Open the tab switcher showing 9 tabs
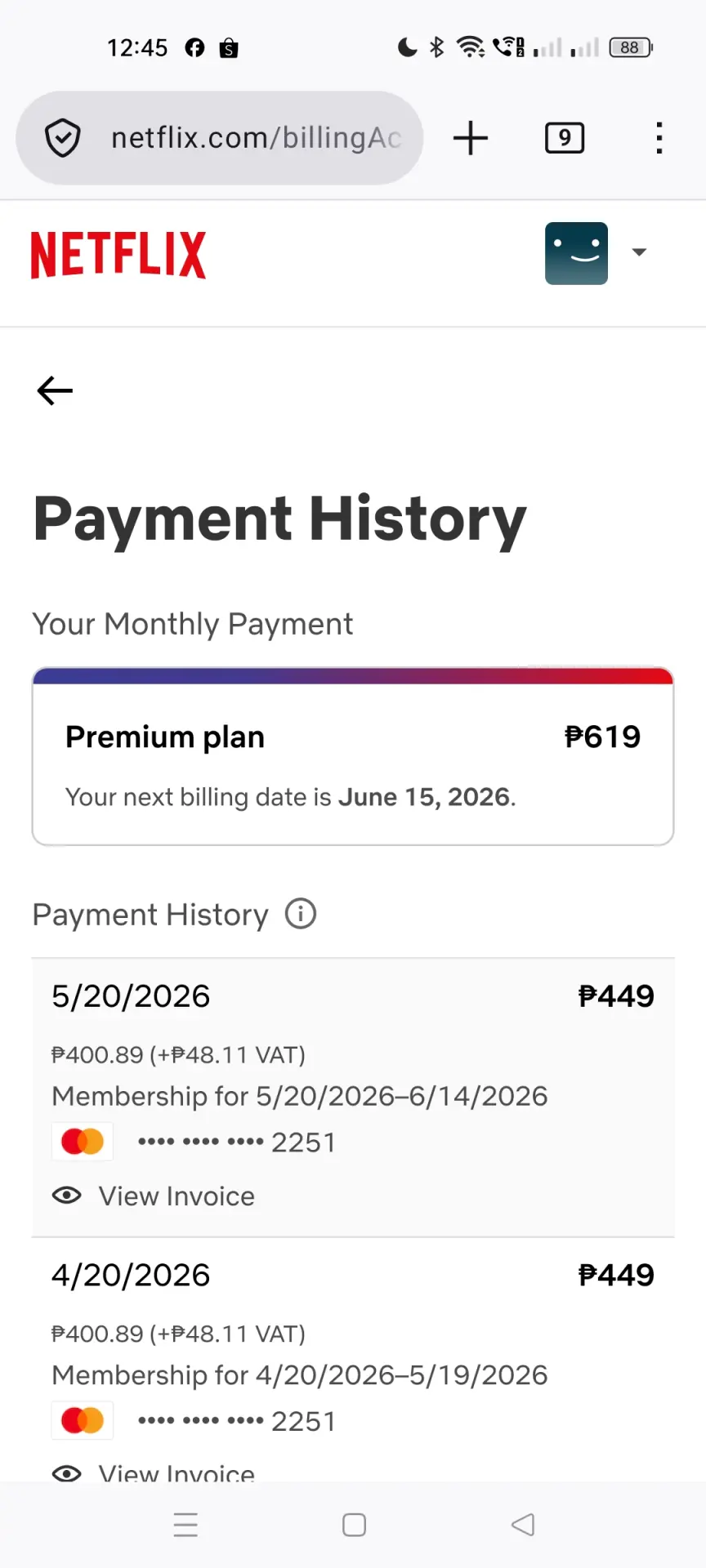This screenshot has width=706, height=1568. click(565, 137)
